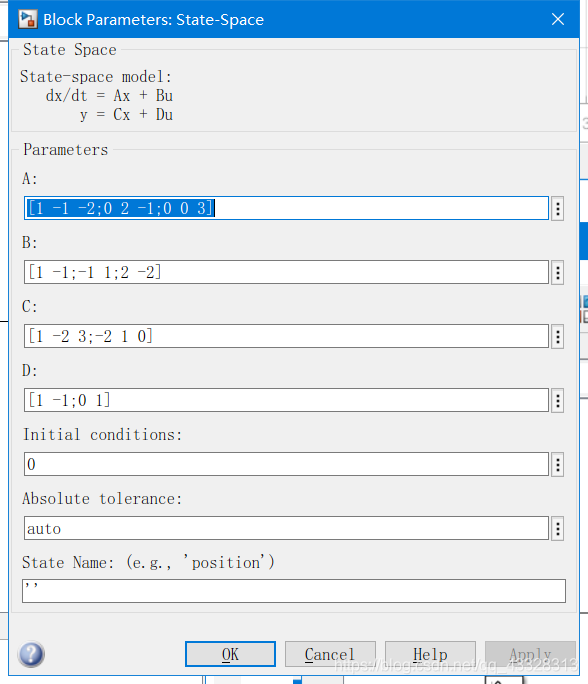The width and height of the screenshot is (588, 684).
Task: Focus the Initial conditions text box
Action: pos(286,464)
